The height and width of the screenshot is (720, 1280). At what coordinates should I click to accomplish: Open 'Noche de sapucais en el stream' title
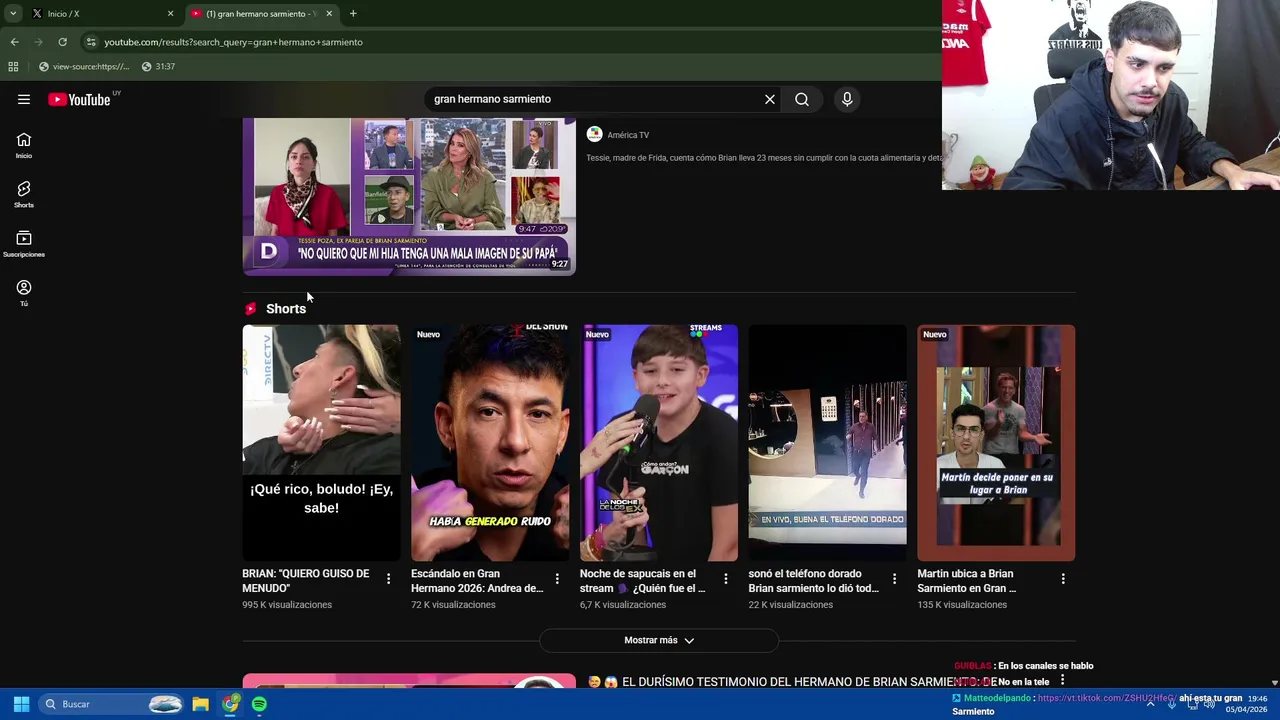point(642,581)
